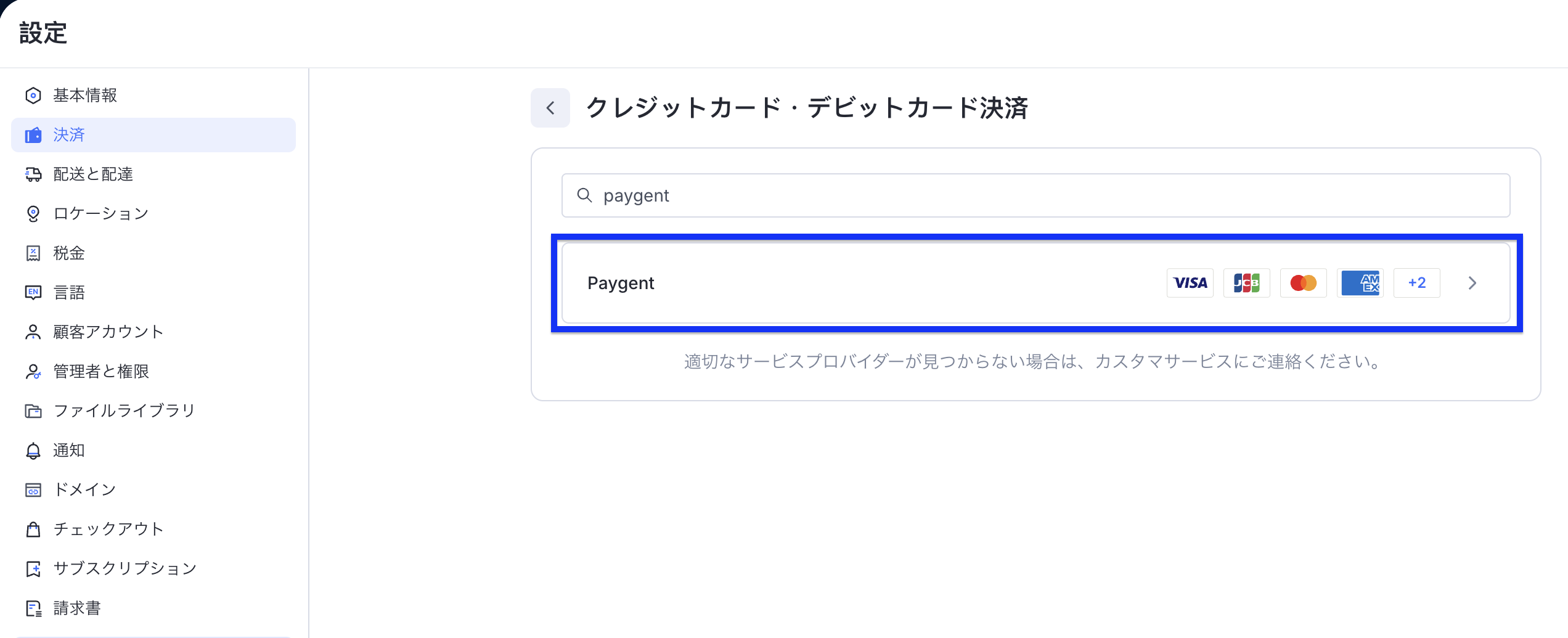Click the 通知 bell icon
The image size is (1568, 638).
click(33, 451)
